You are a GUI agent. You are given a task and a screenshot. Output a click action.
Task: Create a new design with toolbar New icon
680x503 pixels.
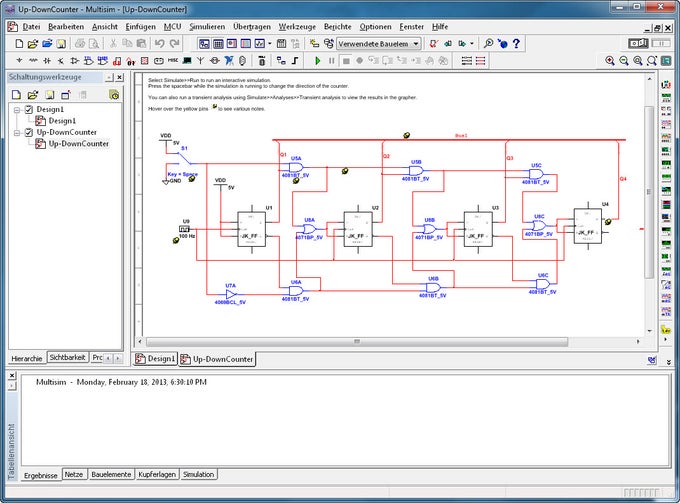(19, 43)
